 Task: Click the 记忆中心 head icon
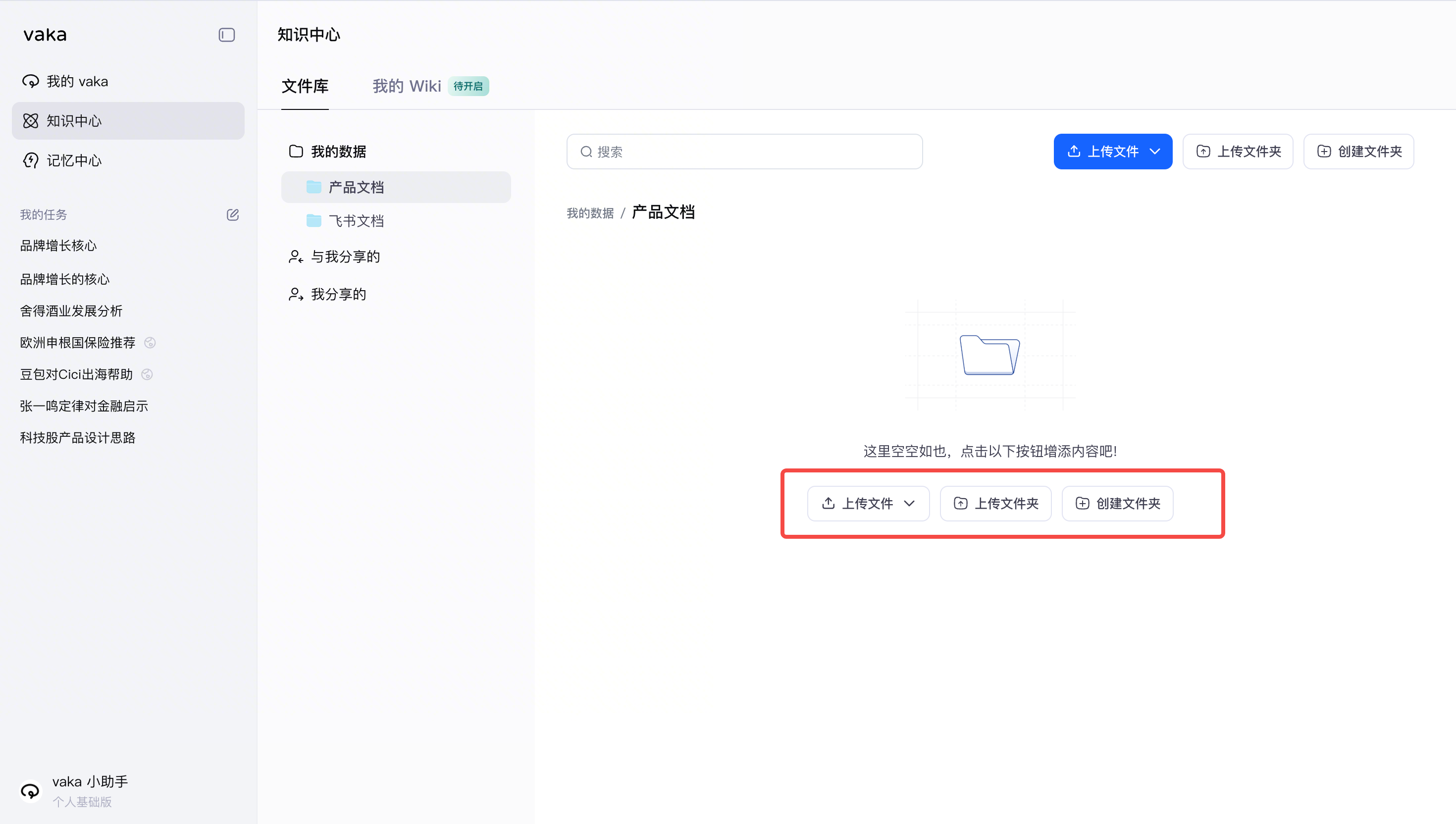[x=31, y=161]
